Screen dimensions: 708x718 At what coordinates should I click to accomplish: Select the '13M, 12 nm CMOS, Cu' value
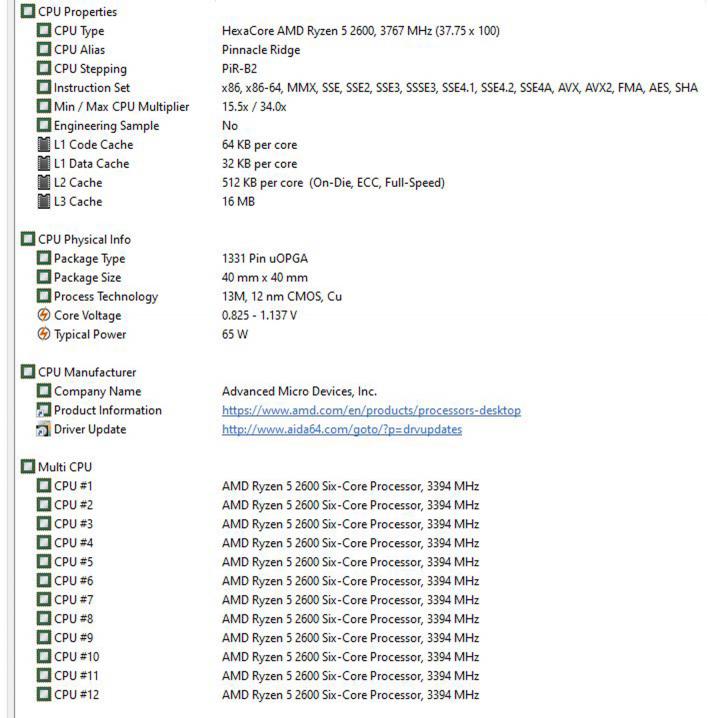click(282, 296)
